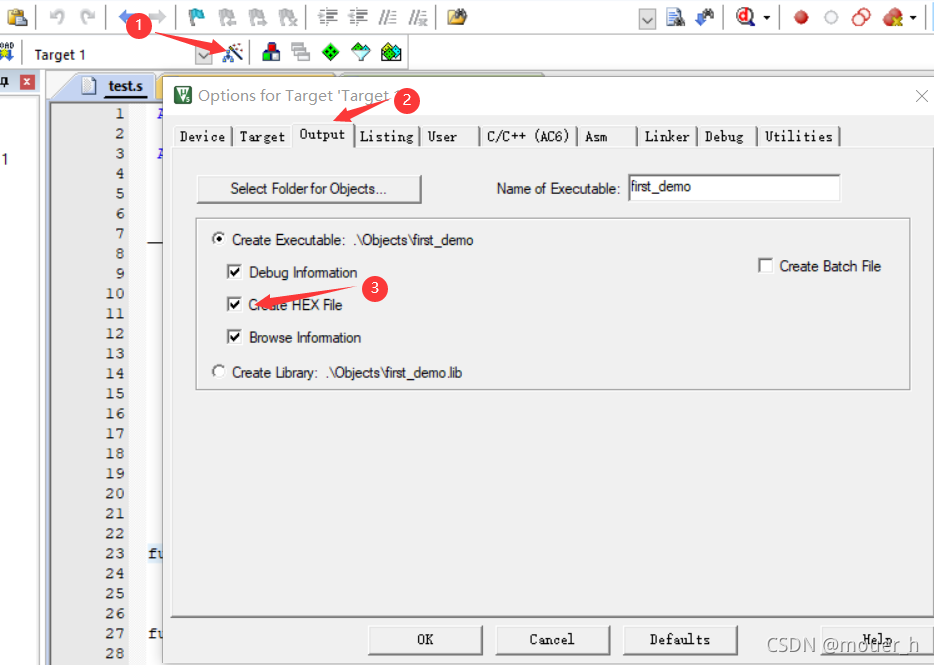Click line number 17 in the editor
This screenshot has height=665, width=934.
click(115, 433)
